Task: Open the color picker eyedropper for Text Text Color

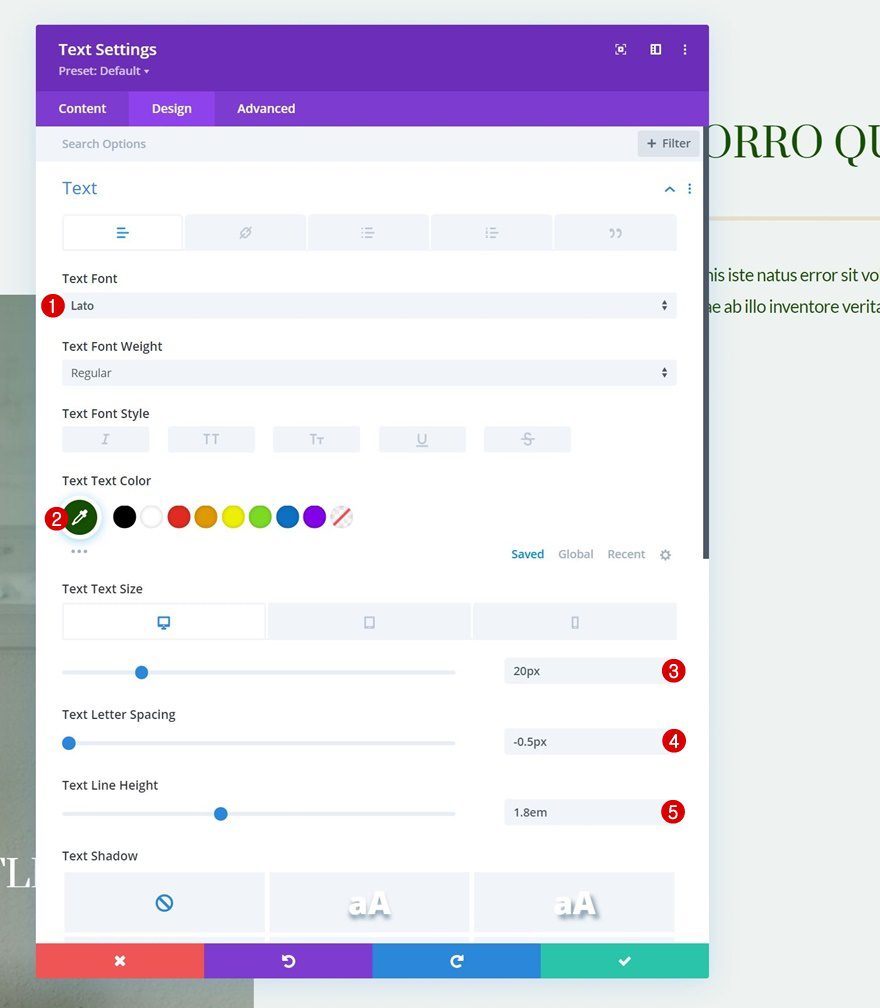Action: click(80, 517)
